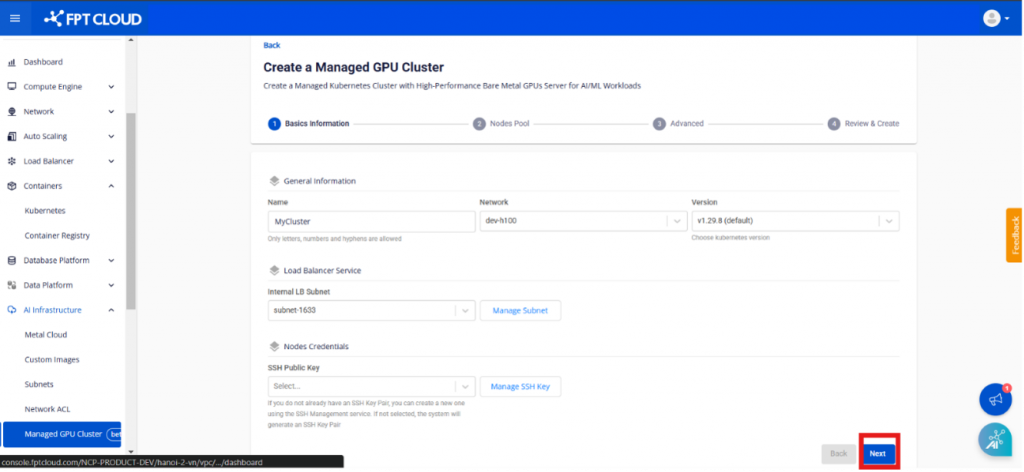Click the Load Balancer icon

(11, 161)
